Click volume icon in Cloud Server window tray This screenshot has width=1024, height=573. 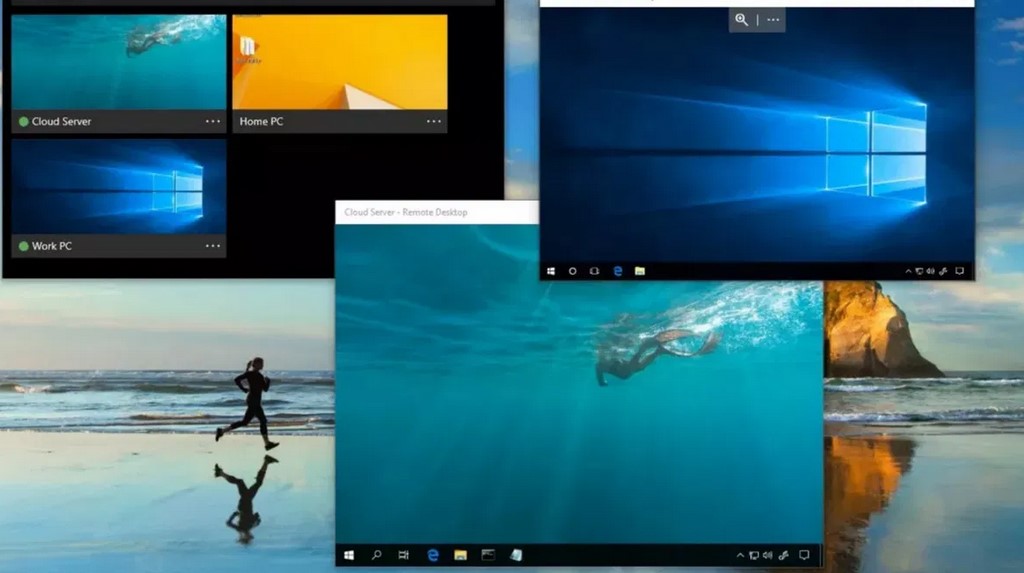click(768, 555)
